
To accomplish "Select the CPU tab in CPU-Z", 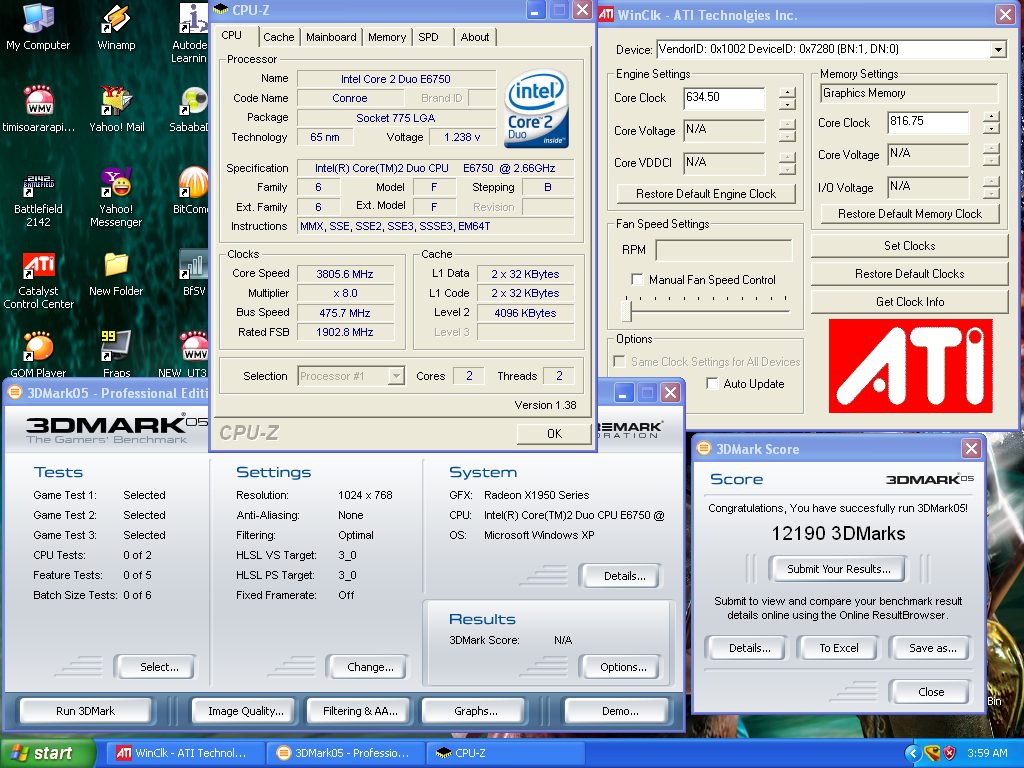I will point(232,35).
